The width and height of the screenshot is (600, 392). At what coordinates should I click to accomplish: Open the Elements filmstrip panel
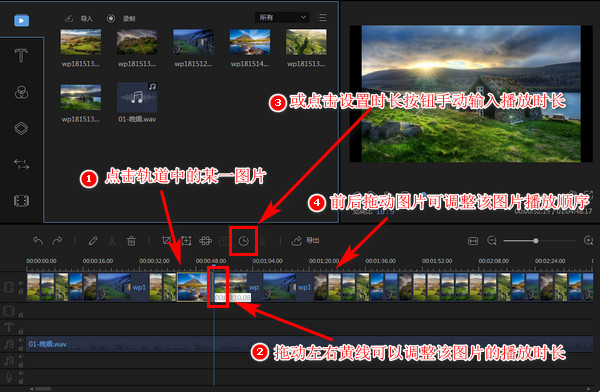point(21,201)
